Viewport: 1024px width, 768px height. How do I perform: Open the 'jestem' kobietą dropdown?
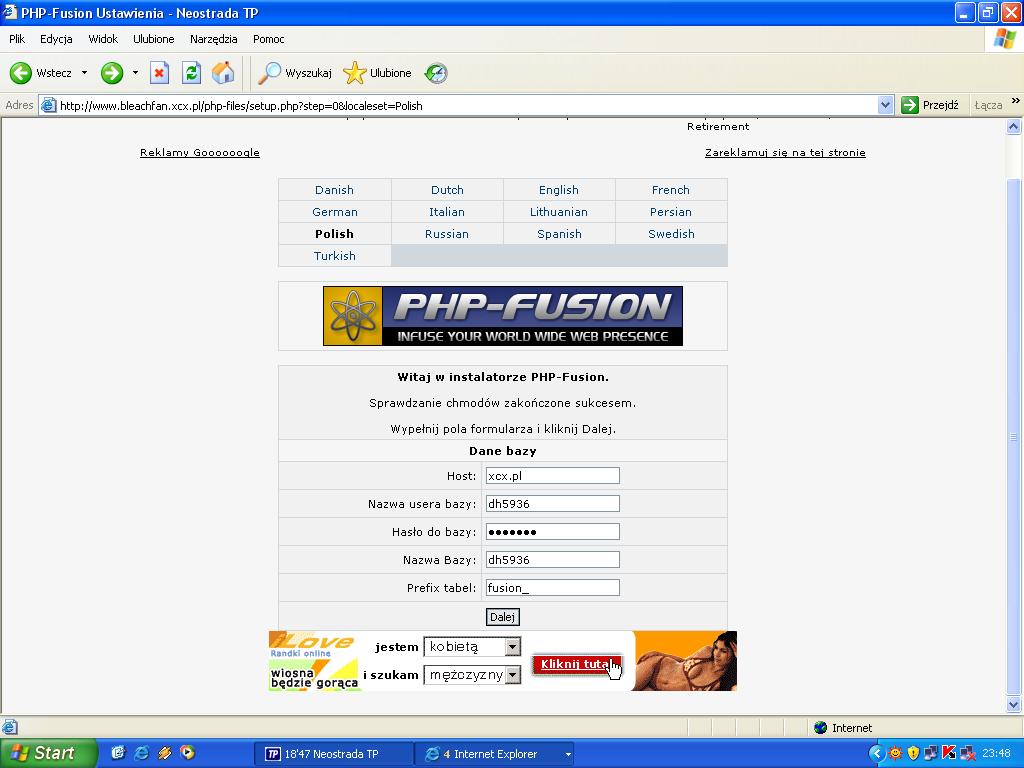point(513,647)
